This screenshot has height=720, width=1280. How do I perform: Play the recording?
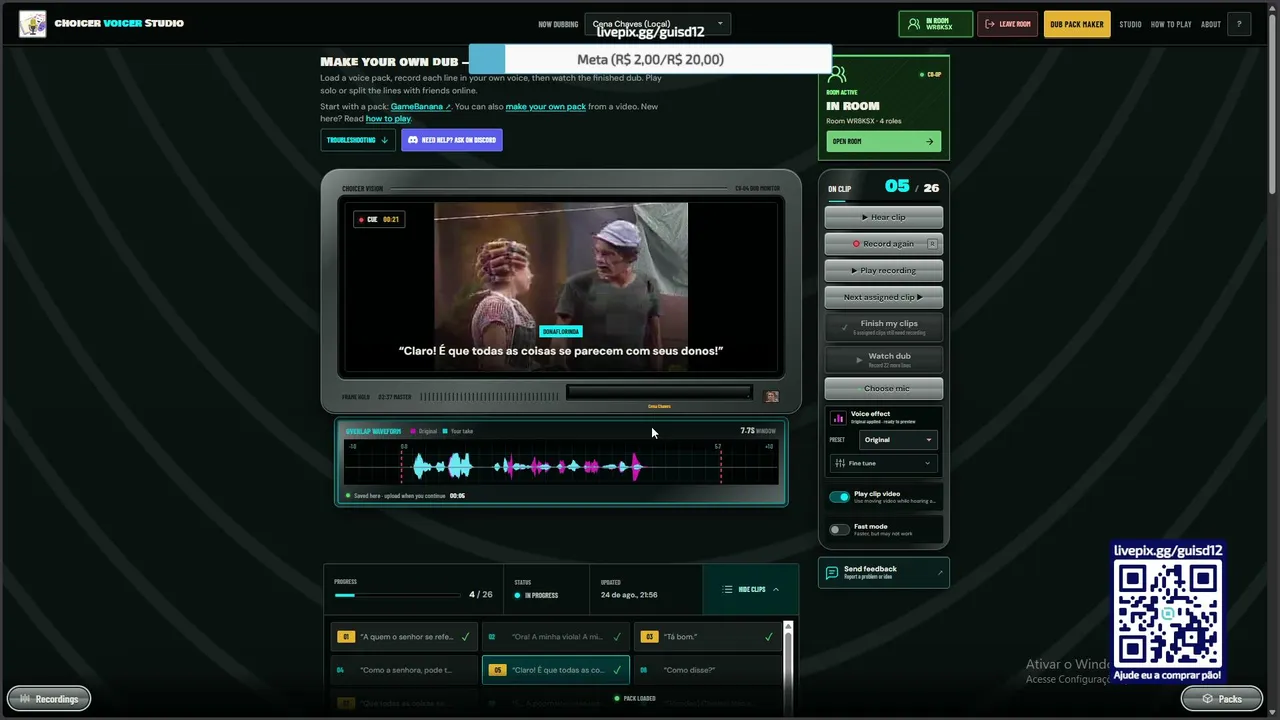point(884,271)
